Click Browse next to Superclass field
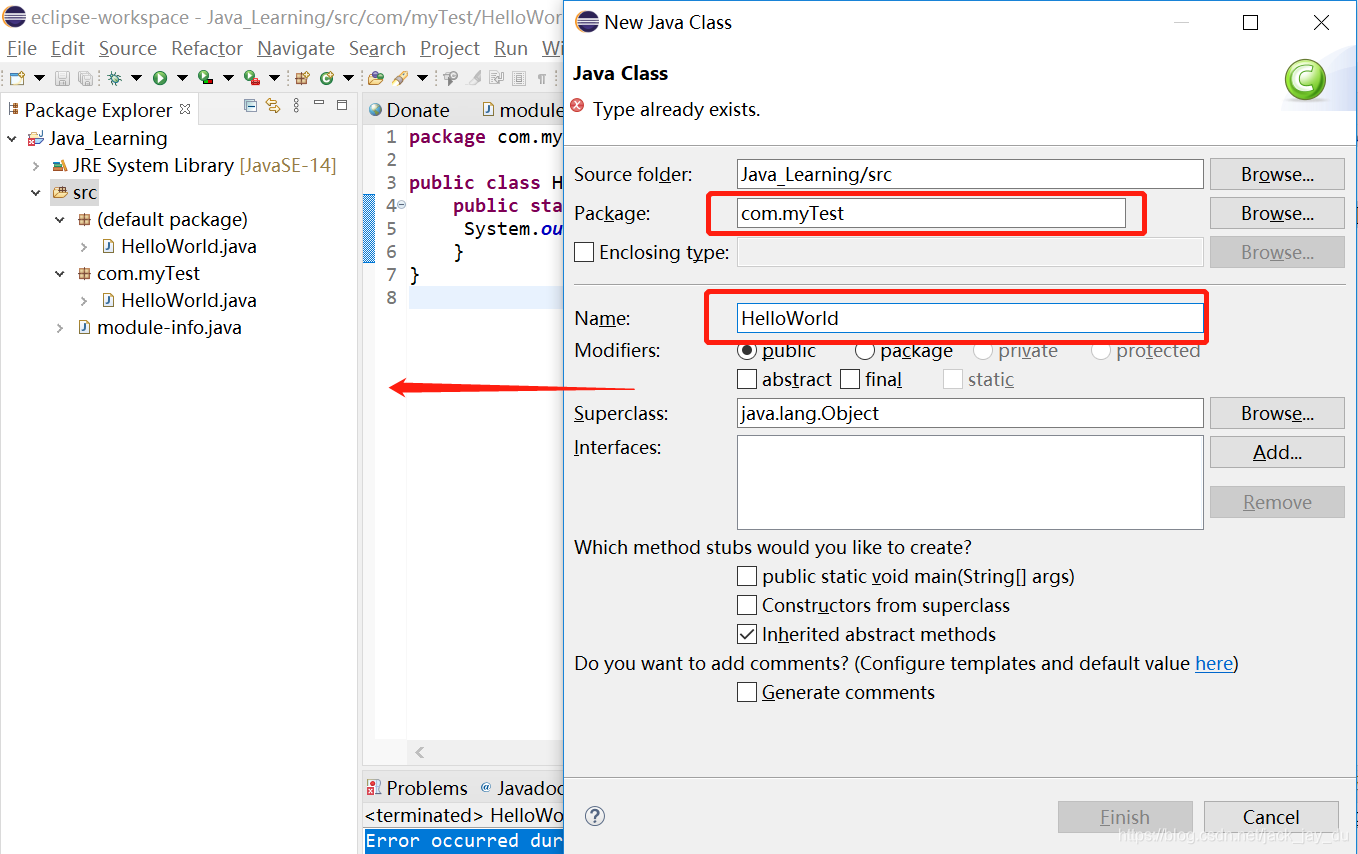 click(1277, 413)
